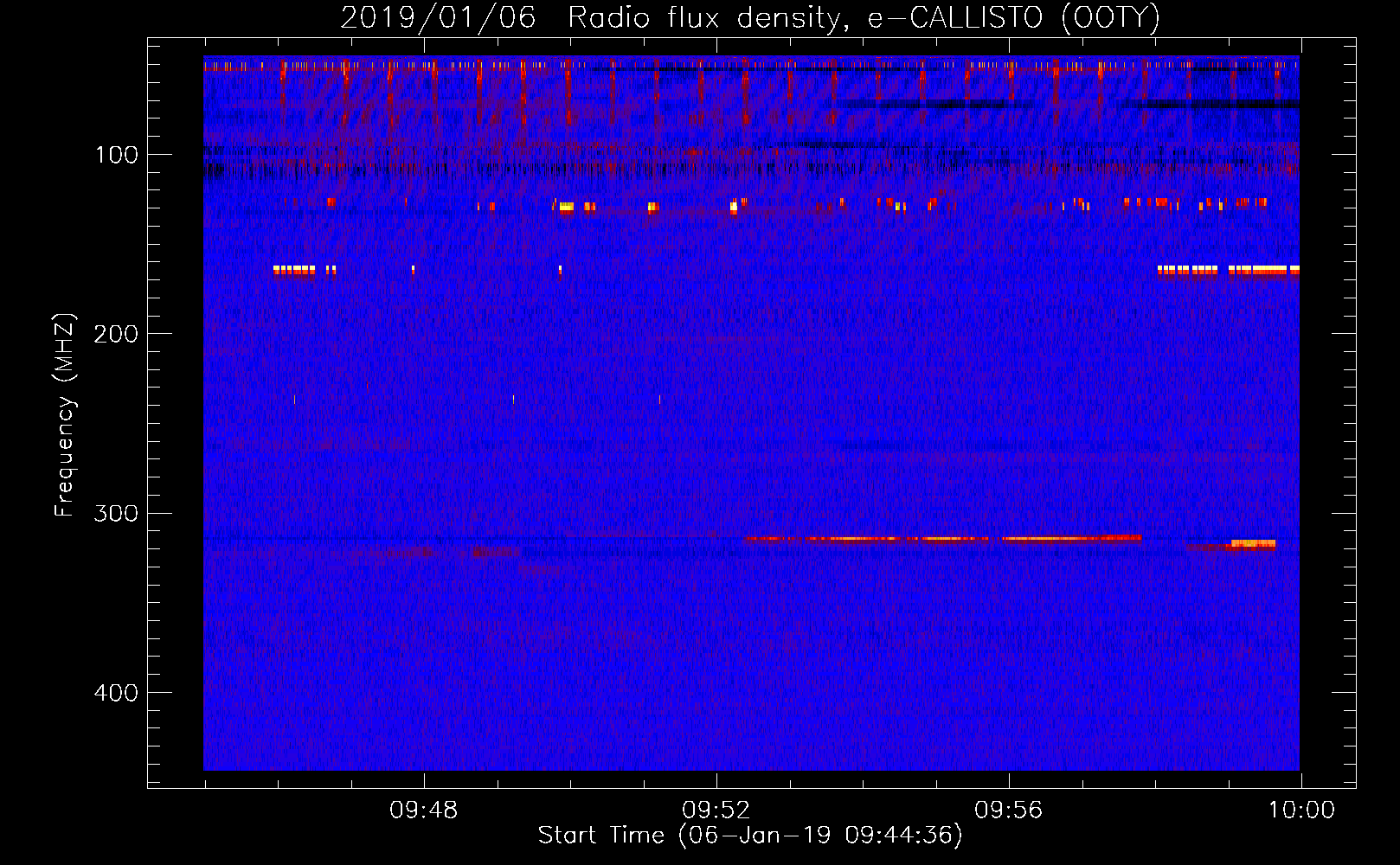Click the bright orange burst near 320 MHz at 09:59

(x=1253, y=544)
